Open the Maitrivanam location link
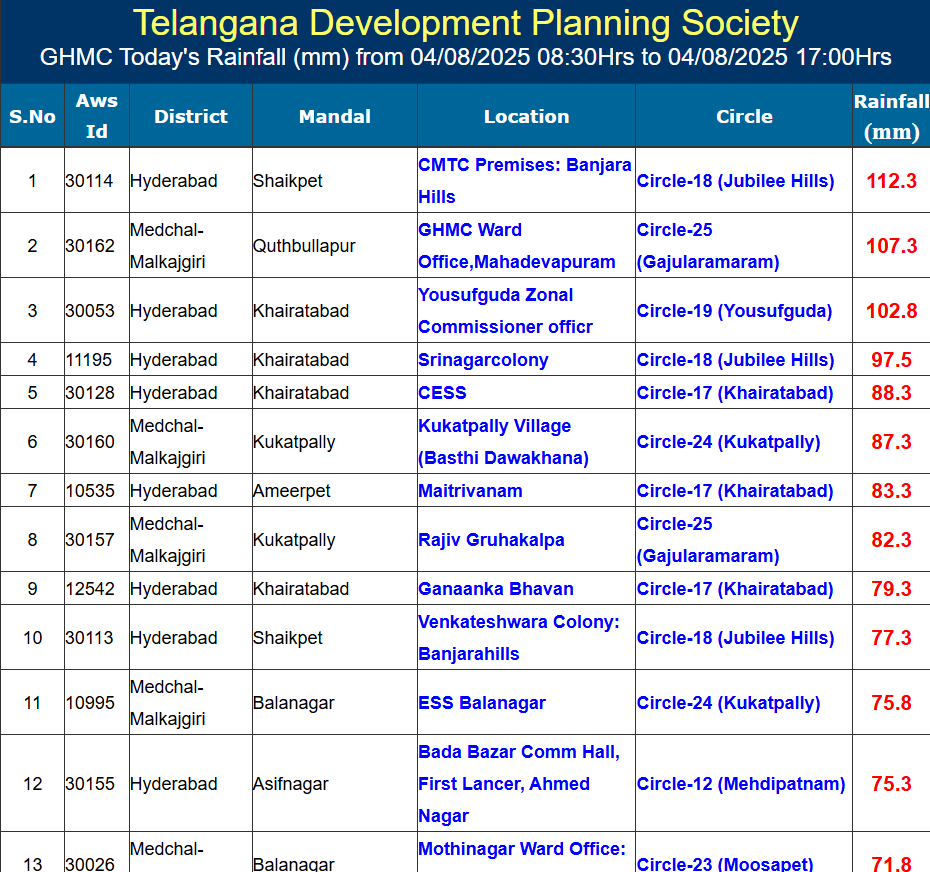The width and height of the screenshot is (930, 872). 470,491
